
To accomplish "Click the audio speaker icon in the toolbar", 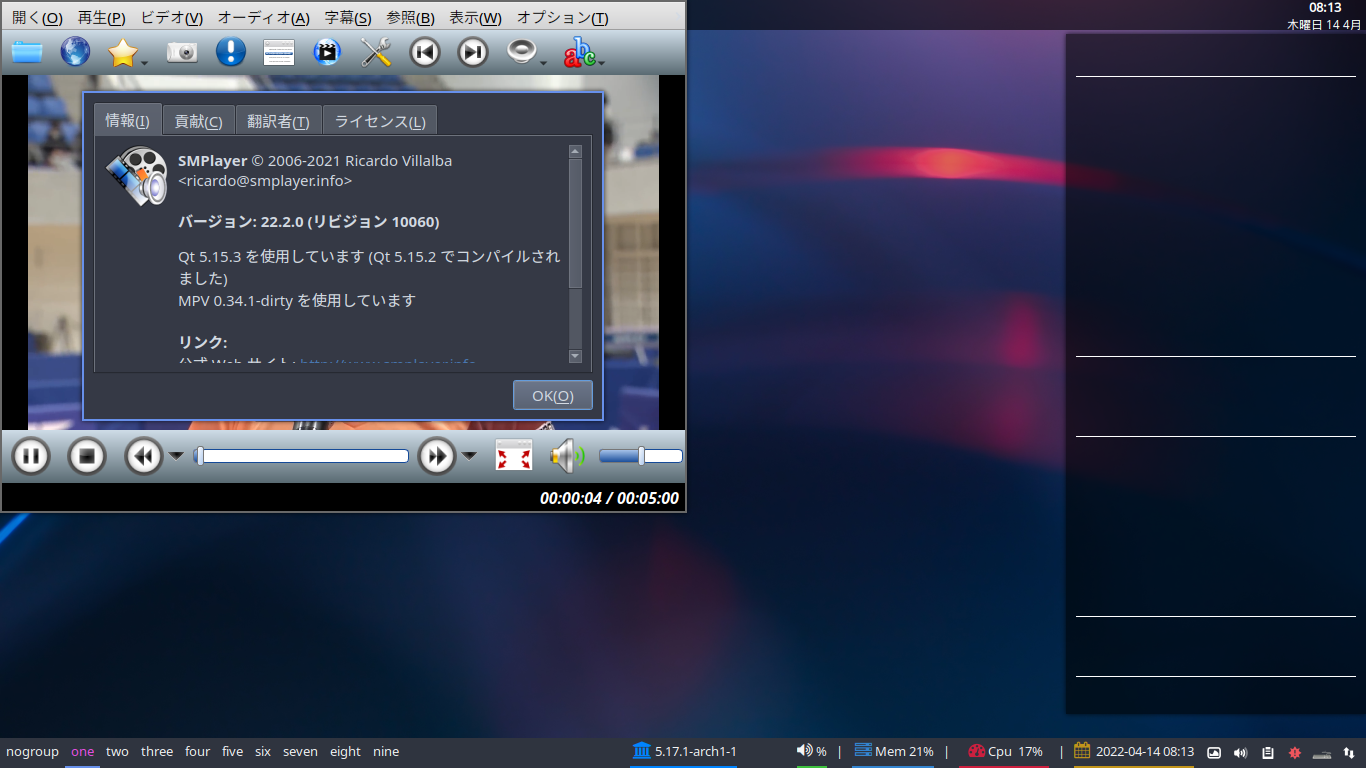I will [522, 52].
